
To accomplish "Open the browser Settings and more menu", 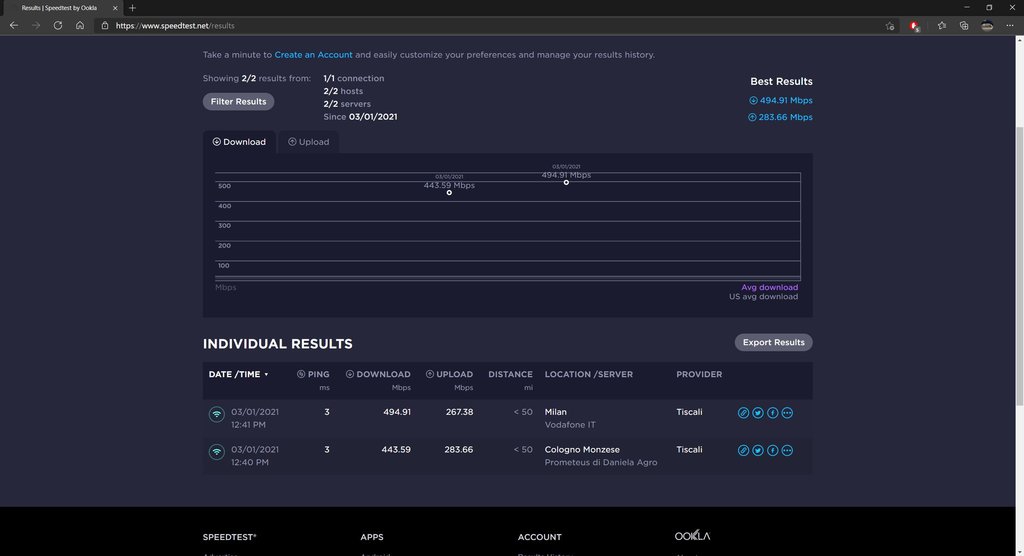I will click(1010, 25).
